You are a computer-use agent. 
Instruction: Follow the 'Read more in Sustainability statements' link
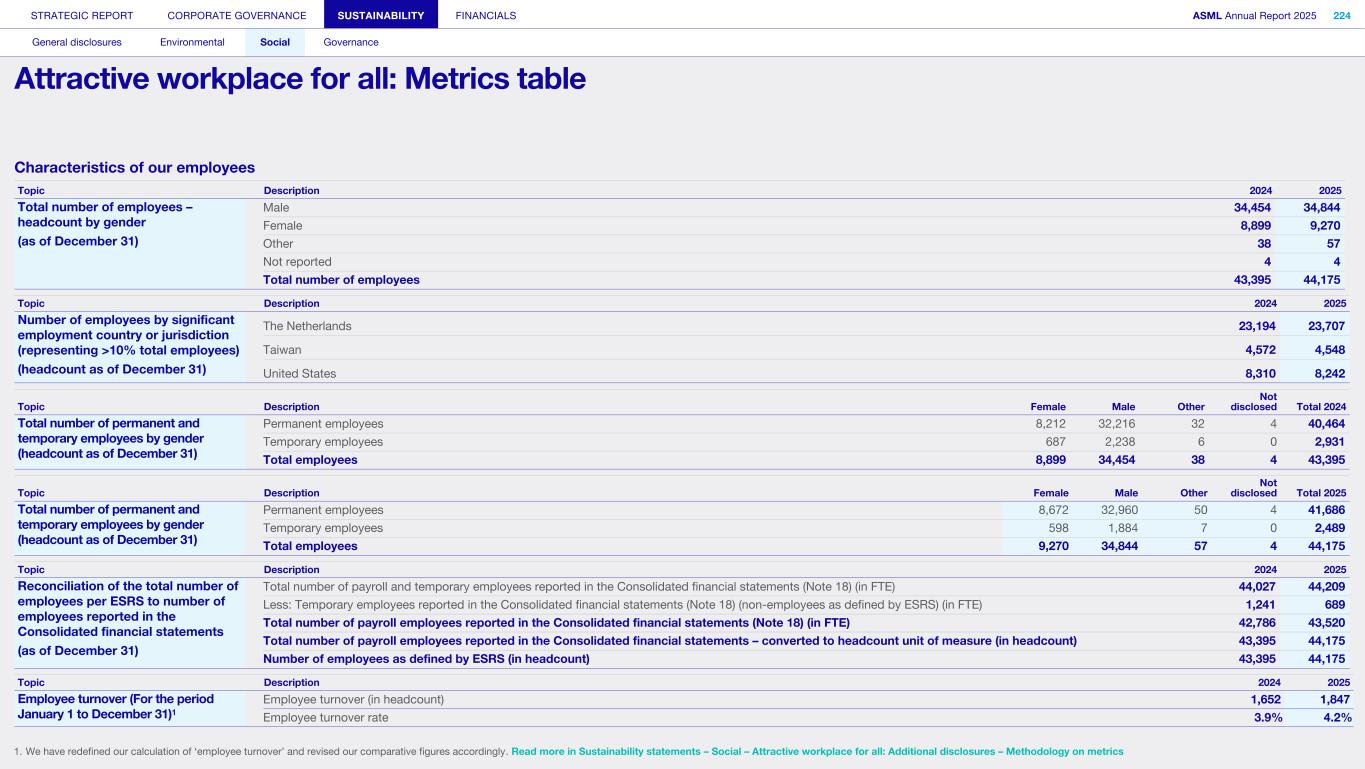pyautogui.click(x=817, y=751)
